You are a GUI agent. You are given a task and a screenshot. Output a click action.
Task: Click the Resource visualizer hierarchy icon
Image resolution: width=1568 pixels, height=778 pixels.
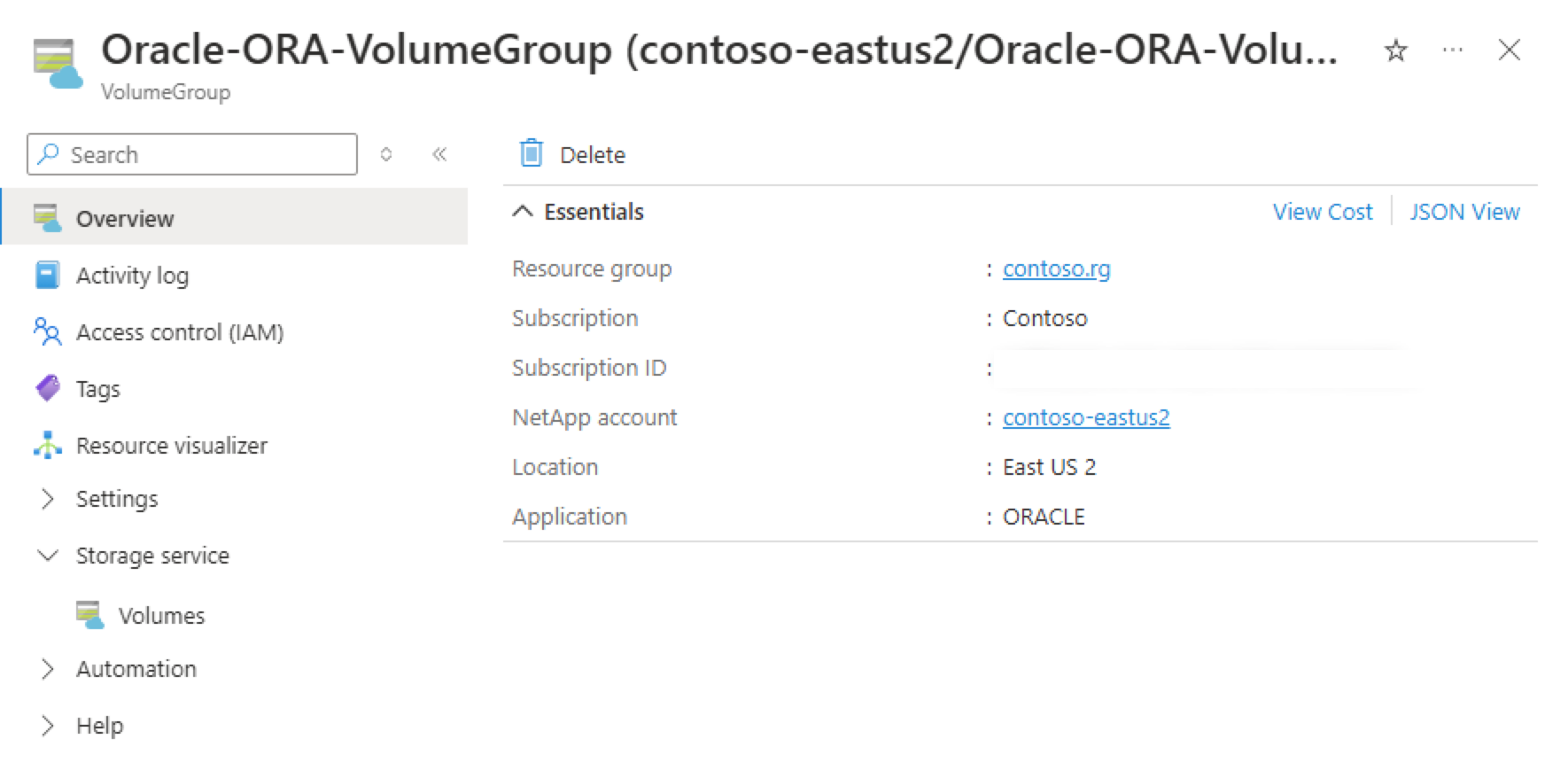[48, 445]
